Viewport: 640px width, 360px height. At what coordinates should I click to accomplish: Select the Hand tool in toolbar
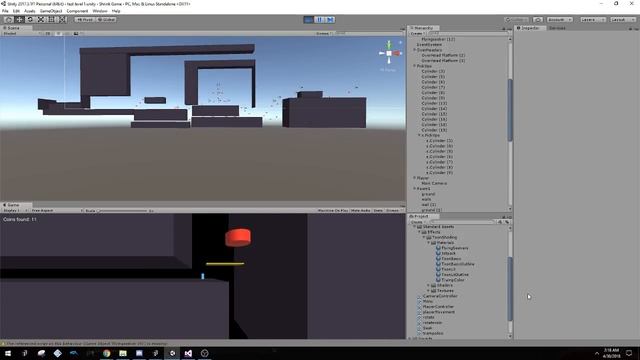pyautogui.click(x=9, y=20)
